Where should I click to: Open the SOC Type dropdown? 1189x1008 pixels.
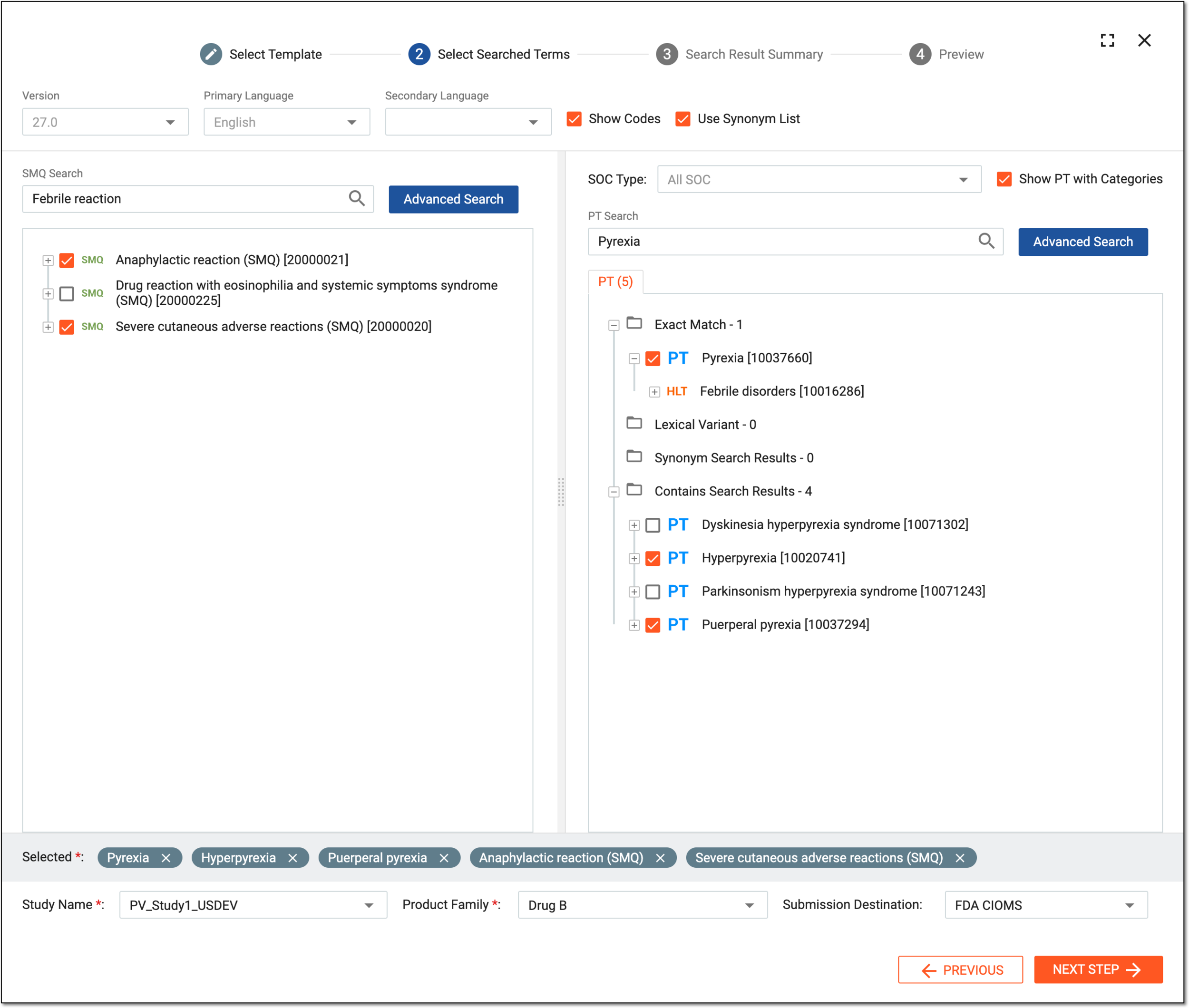point(819,179)
